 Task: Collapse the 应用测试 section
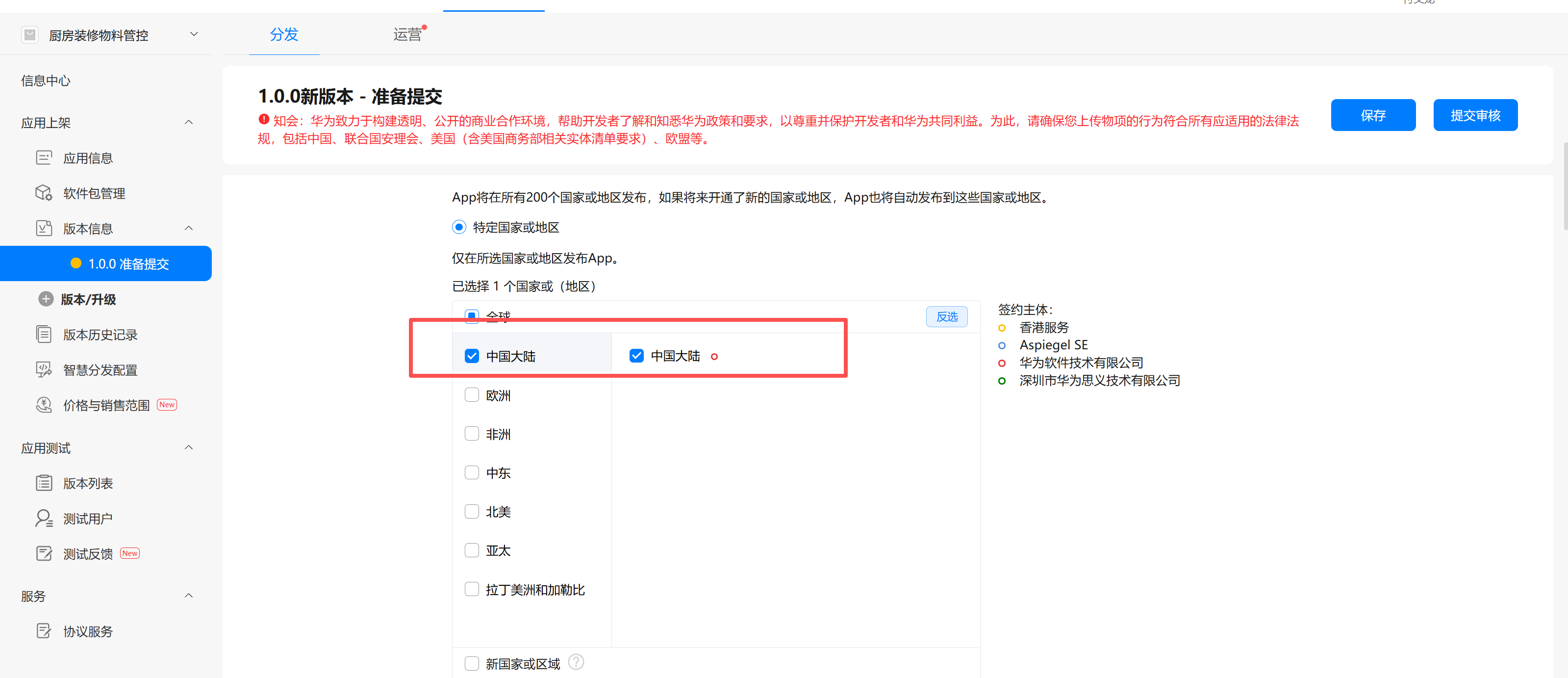point(189,448)
